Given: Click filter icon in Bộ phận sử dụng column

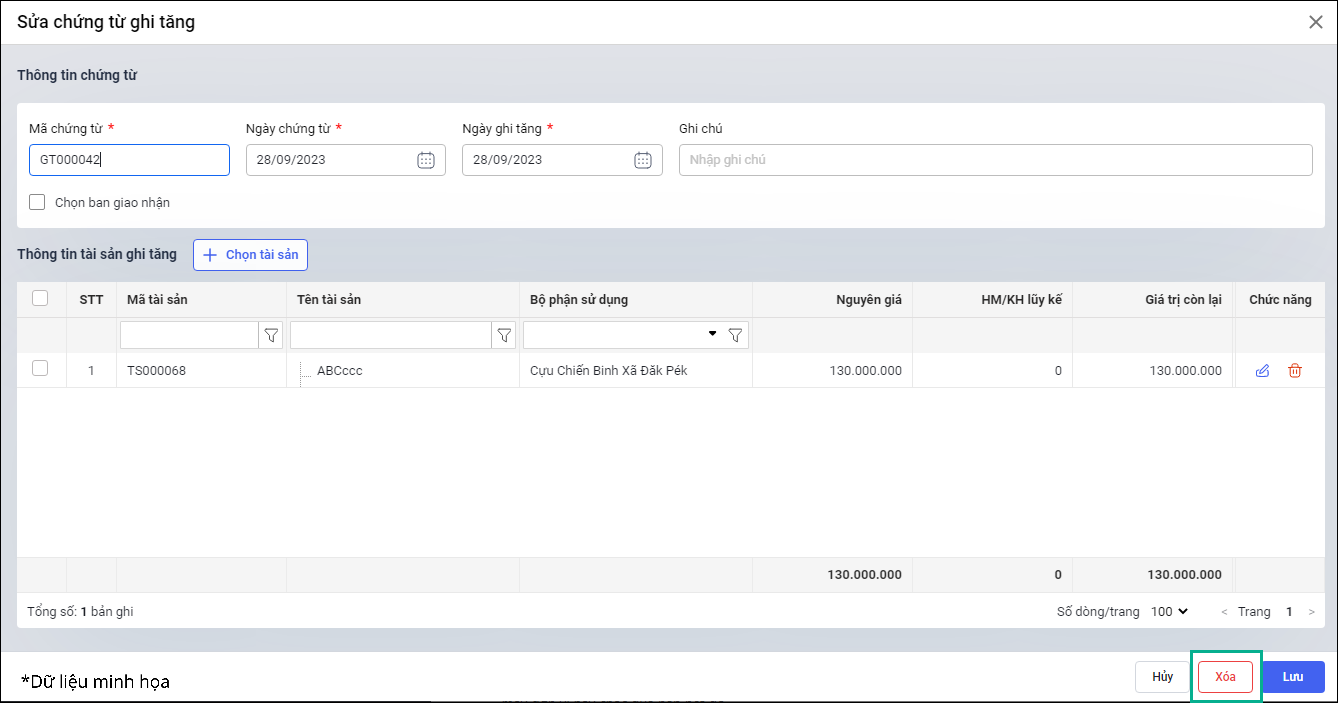Looking at the screenshot, I should 735,335.
